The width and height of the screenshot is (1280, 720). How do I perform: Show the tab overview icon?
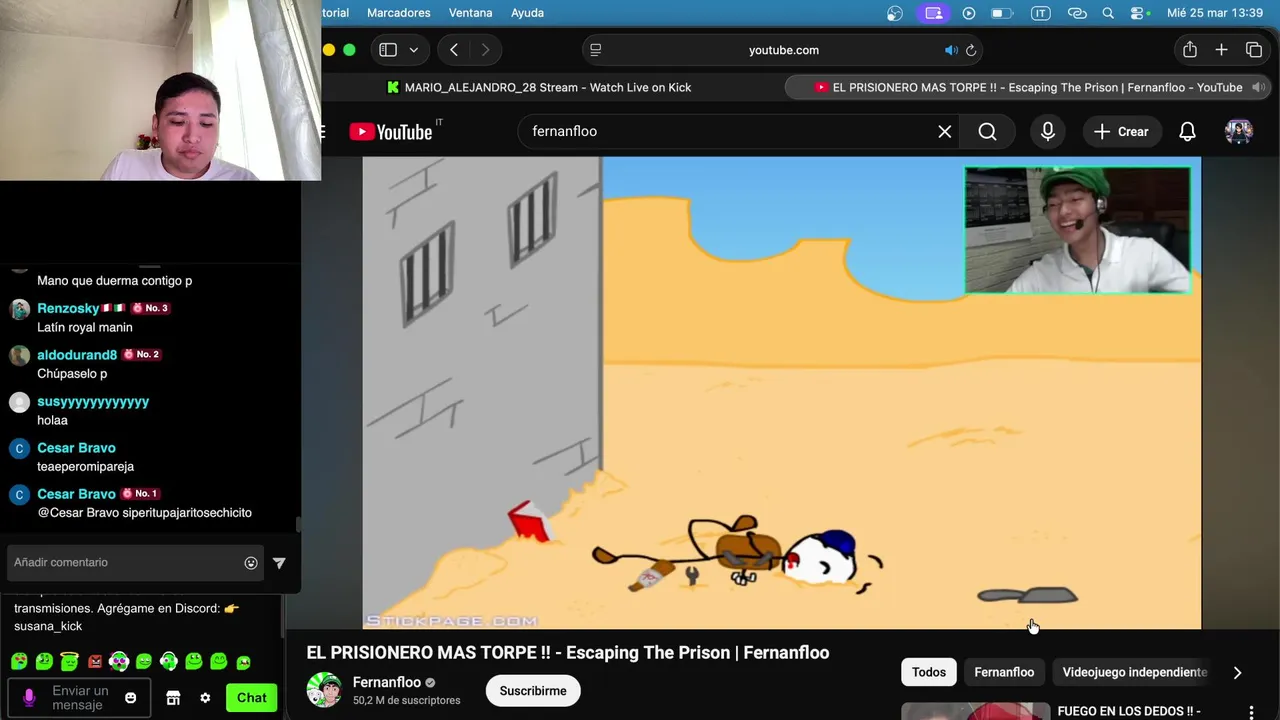coord(1254,50)
